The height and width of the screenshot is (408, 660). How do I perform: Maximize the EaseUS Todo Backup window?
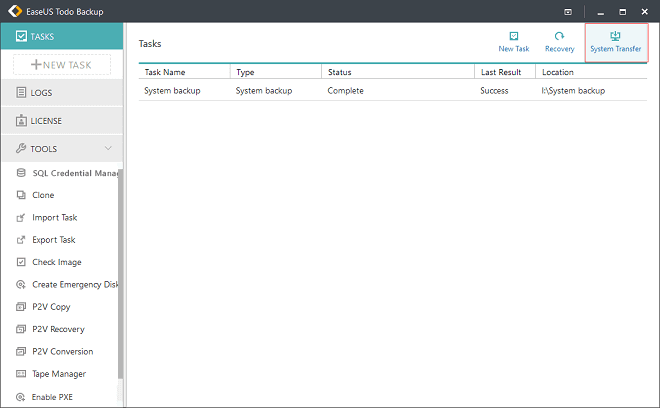(623, 12)
